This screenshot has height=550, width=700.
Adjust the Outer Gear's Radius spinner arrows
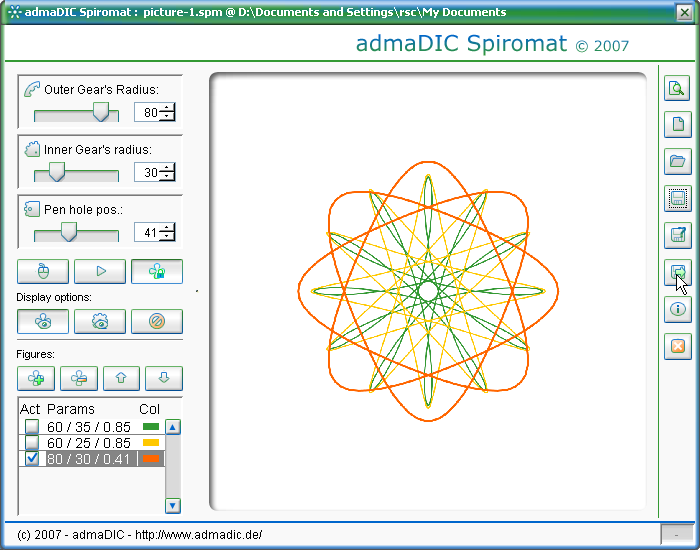(167, 112)
